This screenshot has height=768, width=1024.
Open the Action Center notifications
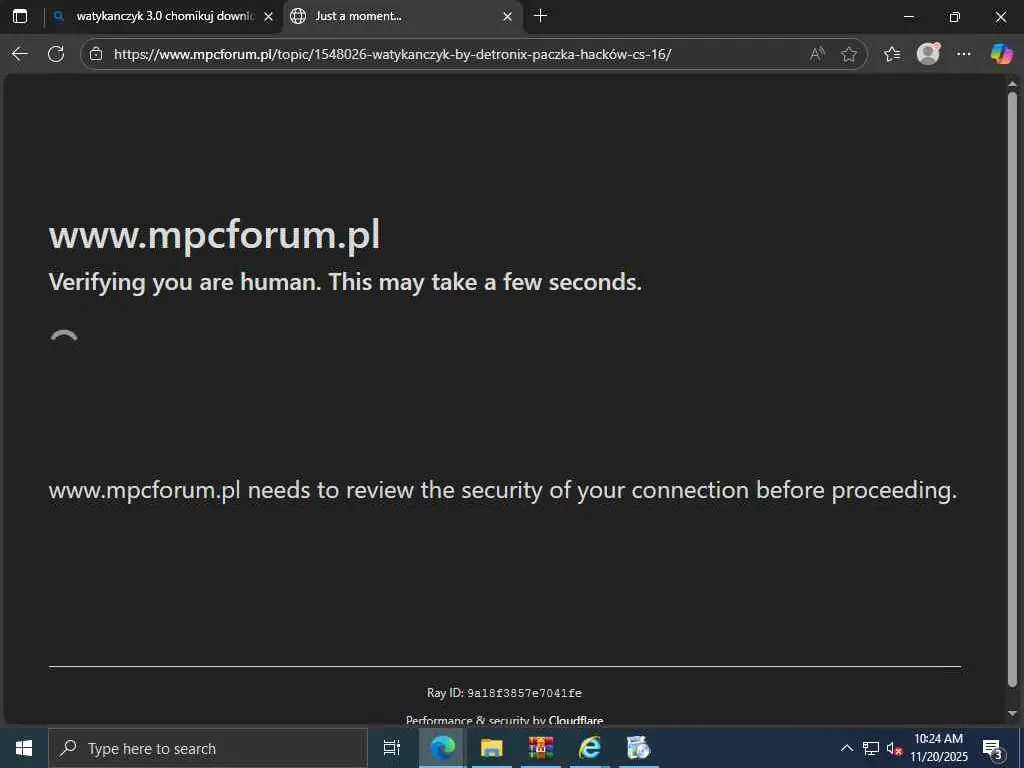tap(992, 748)
